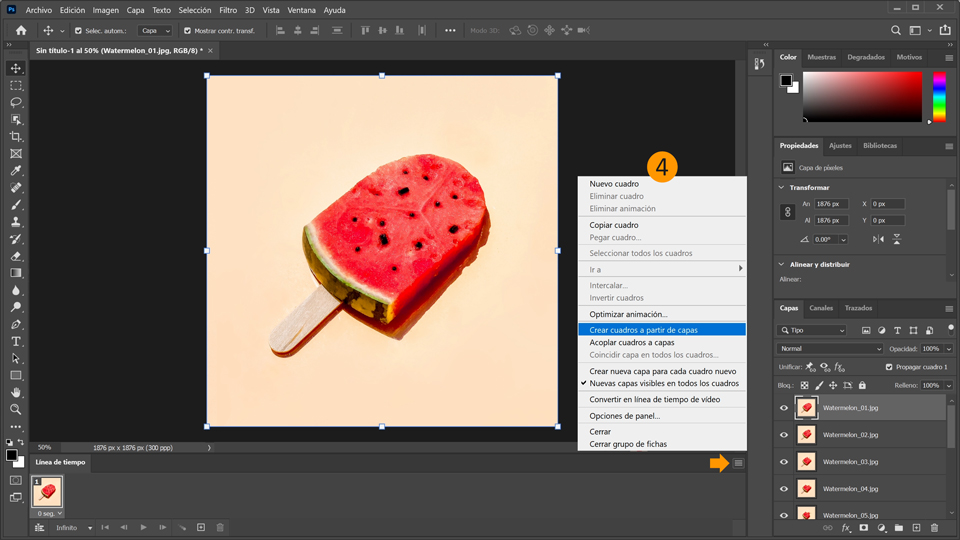Select the Lasso tool
Image resolution: width=960 pixels, height=540 pixels.
coord(16,103)
